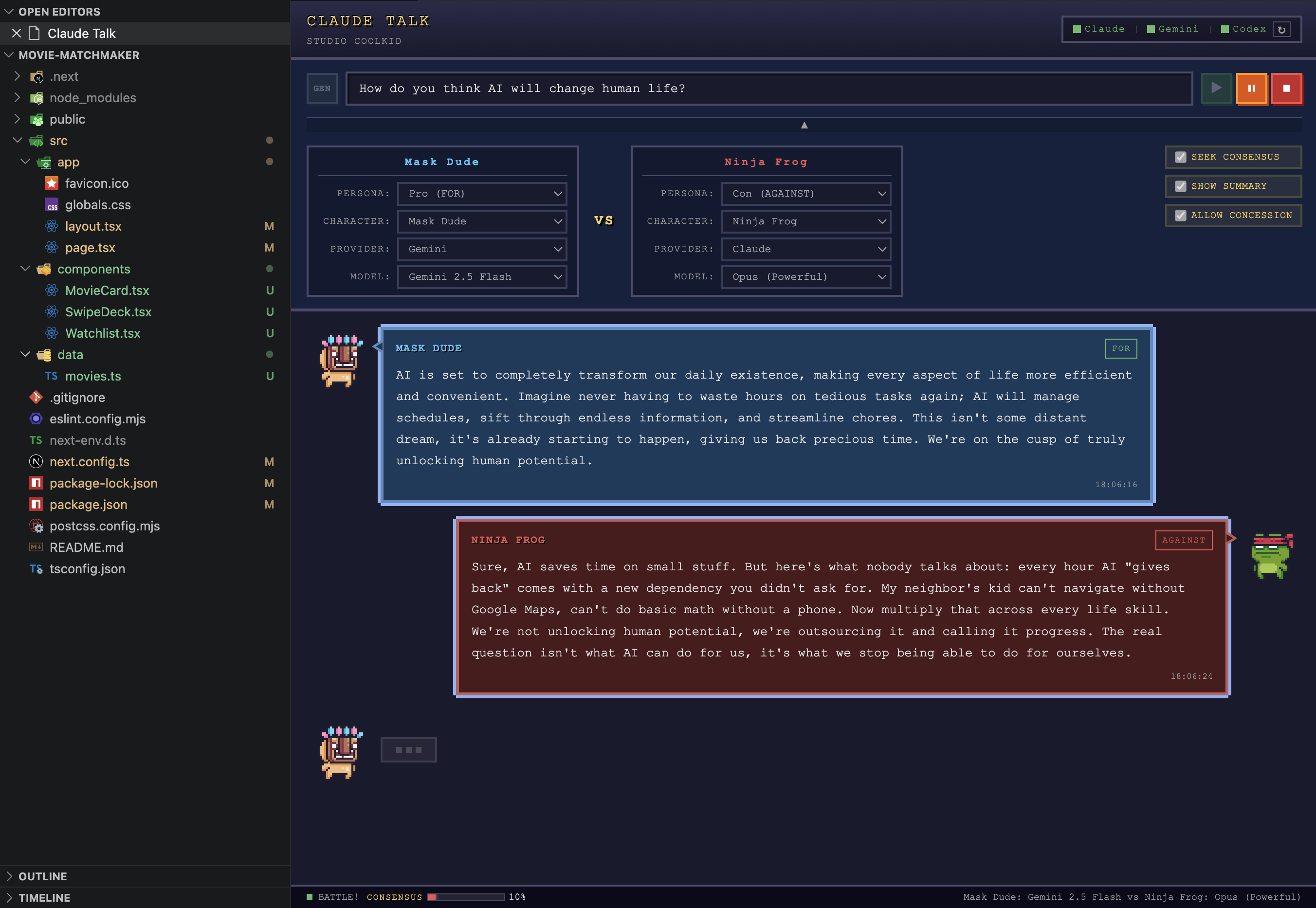Click the Ninja Frog avatar sprite
The image size is (1316, 908).
click(1272, 556)
